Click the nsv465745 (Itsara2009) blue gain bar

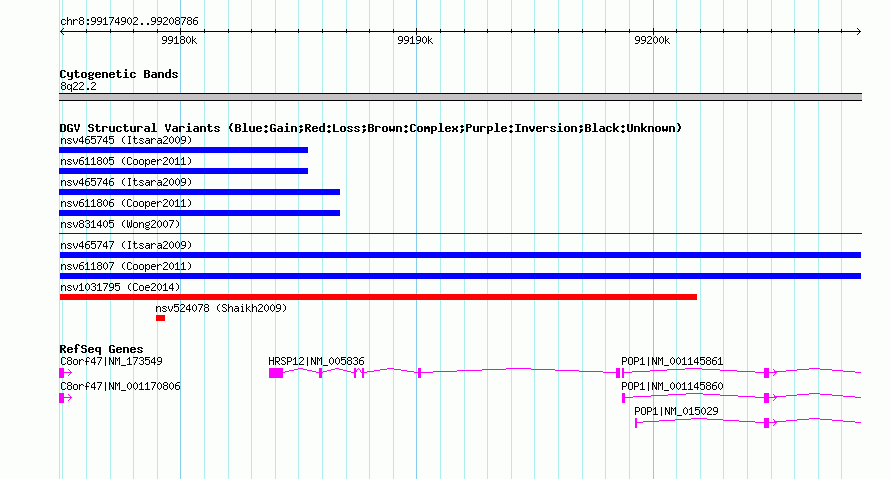183,150
